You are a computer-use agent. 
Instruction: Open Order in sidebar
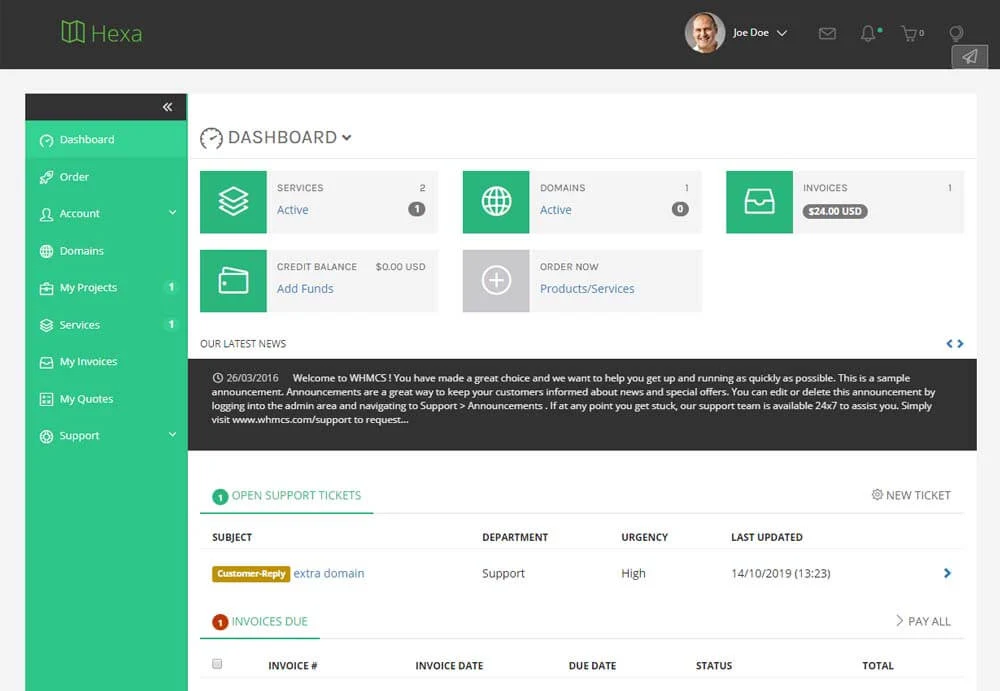[106, 177]
